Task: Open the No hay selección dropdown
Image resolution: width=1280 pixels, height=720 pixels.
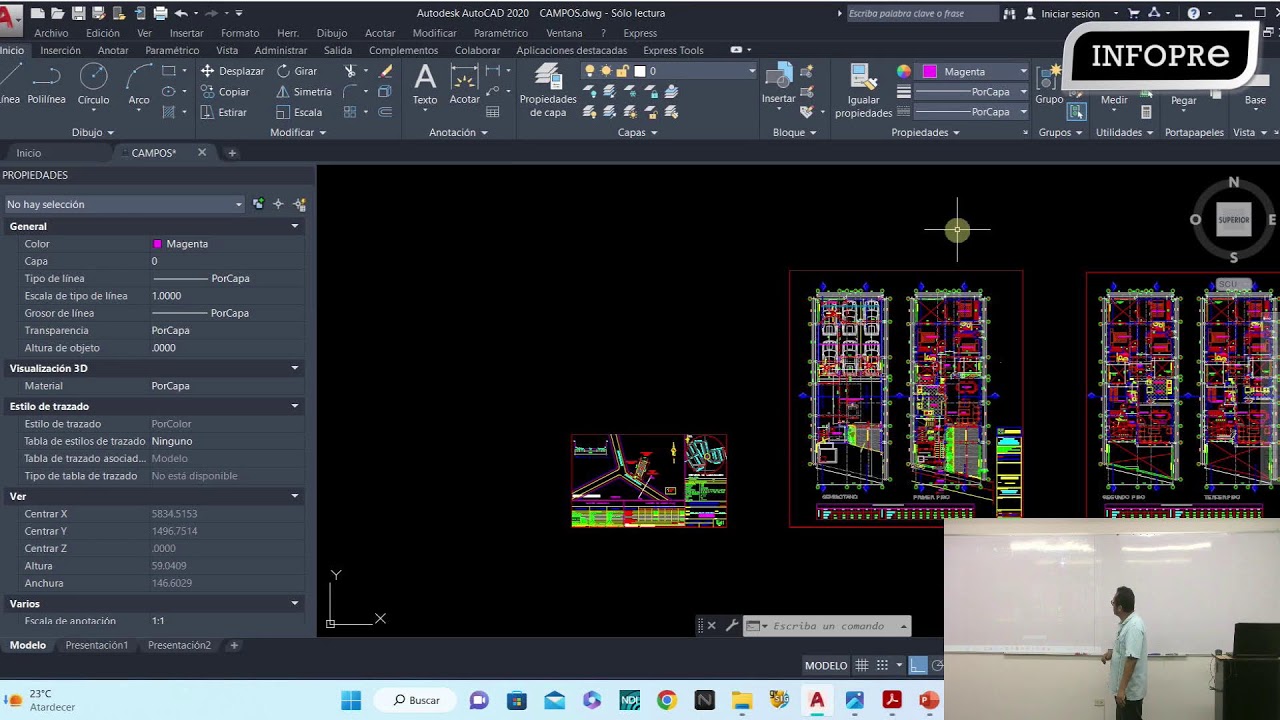Action: 124,204
